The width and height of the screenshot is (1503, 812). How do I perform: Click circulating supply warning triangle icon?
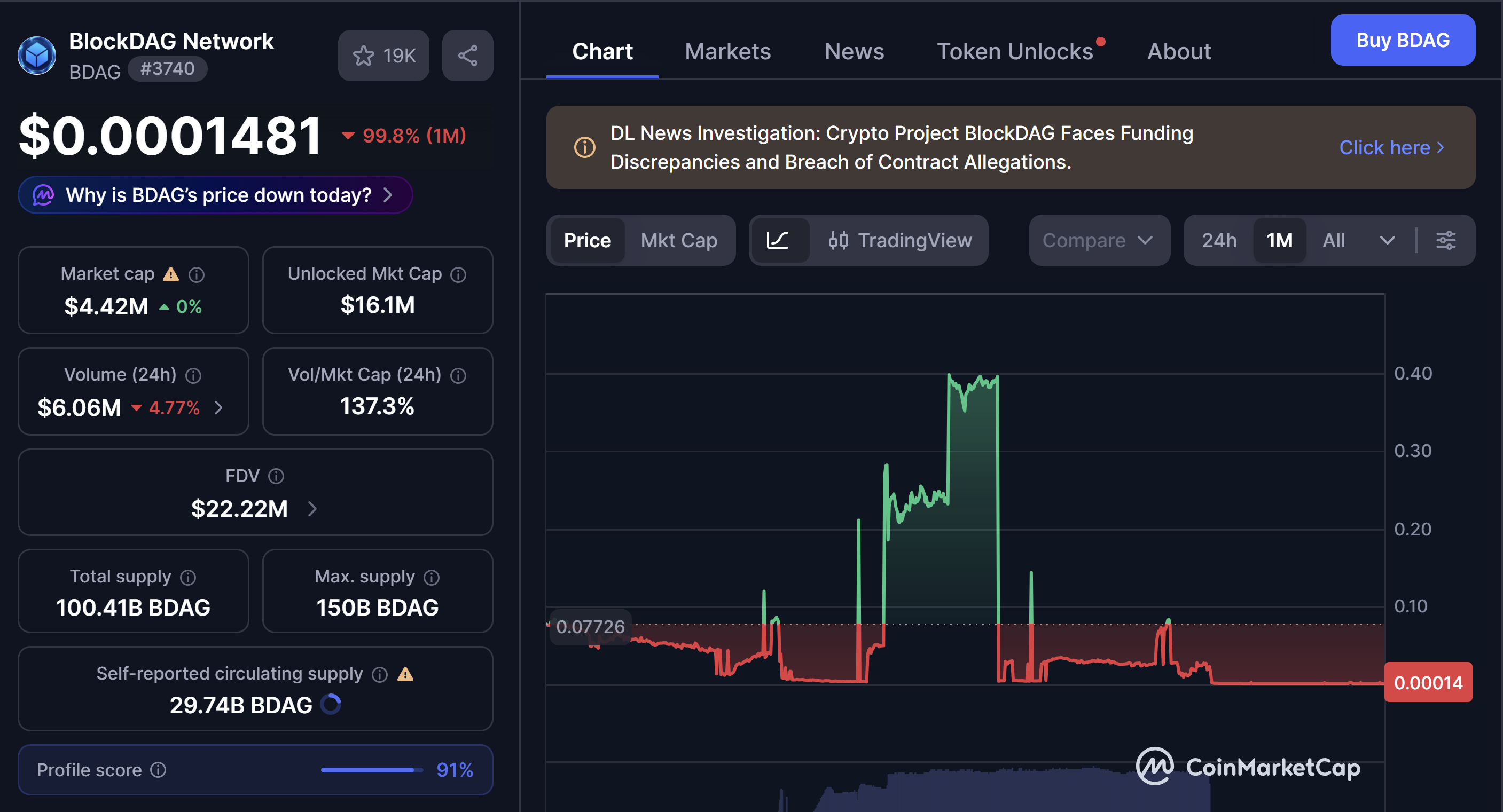click(x=405, y=674)
